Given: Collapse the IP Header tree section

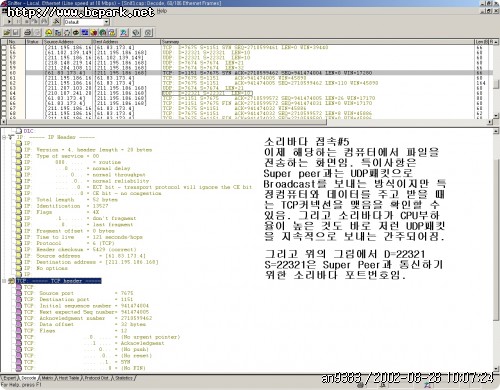Looking at the screenshot, I should click(4, 137).
